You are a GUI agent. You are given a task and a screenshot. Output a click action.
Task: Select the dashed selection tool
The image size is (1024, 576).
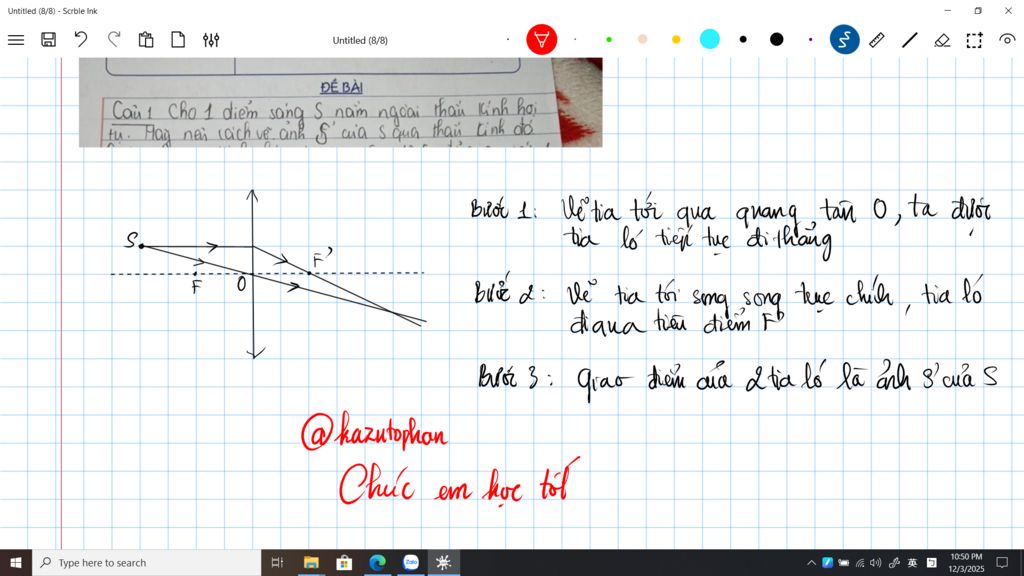pyautogui.click(x=974, y=40)
